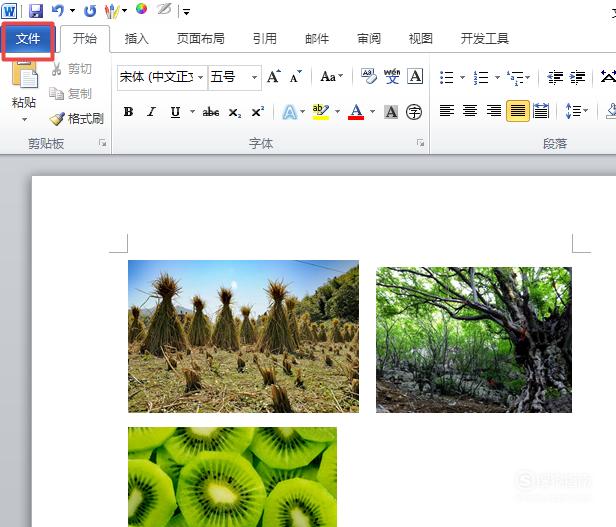Click the 粘贴 paste button
Viewport: 616px width, 527px height.
tap(24, 90)
